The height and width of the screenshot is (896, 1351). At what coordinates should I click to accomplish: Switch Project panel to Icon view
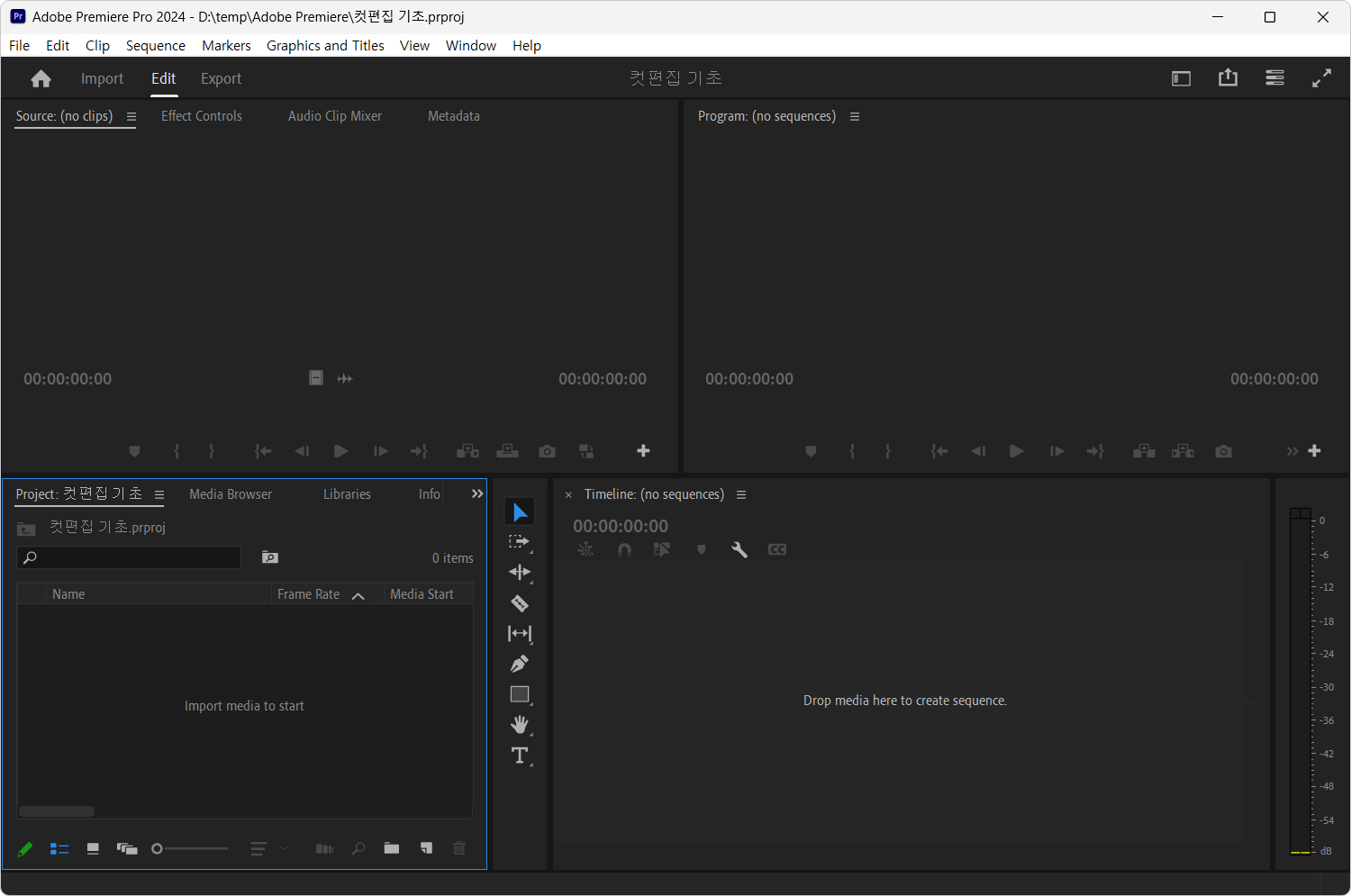[93, 848]
